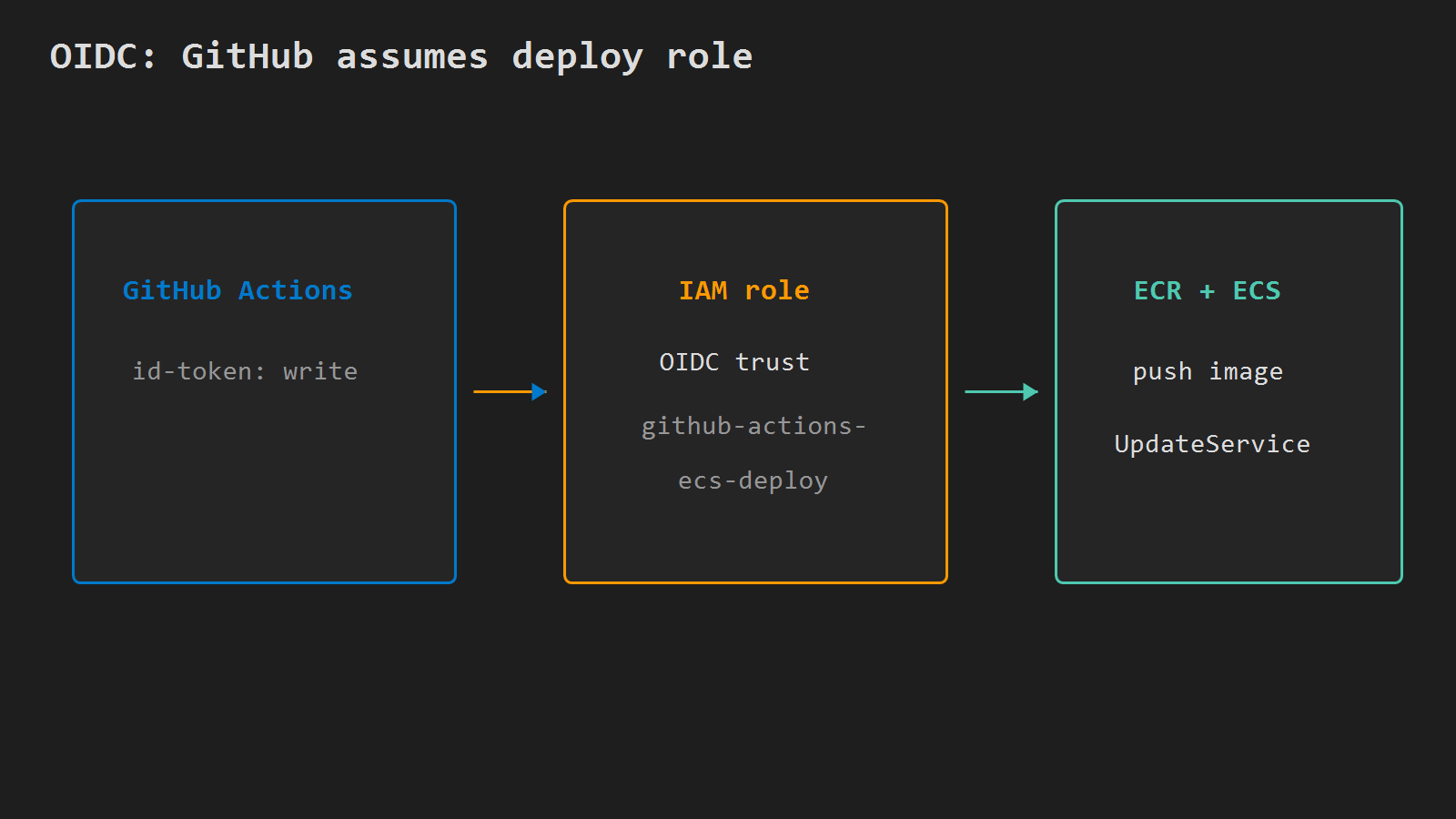
Task: Select the 'ECR + ECS' heading
Action: point(1207,290)
